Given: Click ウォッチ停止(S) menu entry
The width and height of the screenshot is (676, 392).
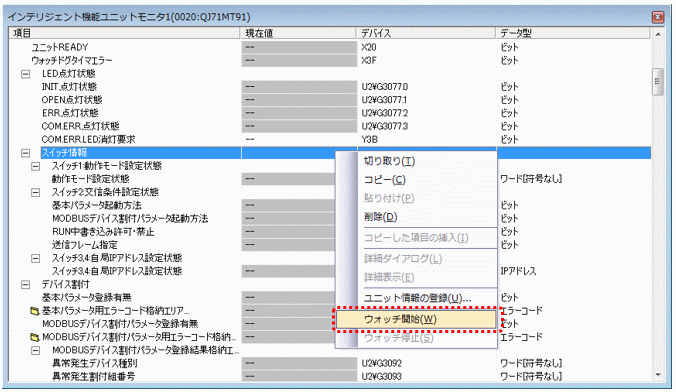Looking at the screenshot, I should [x=416, y=338].
